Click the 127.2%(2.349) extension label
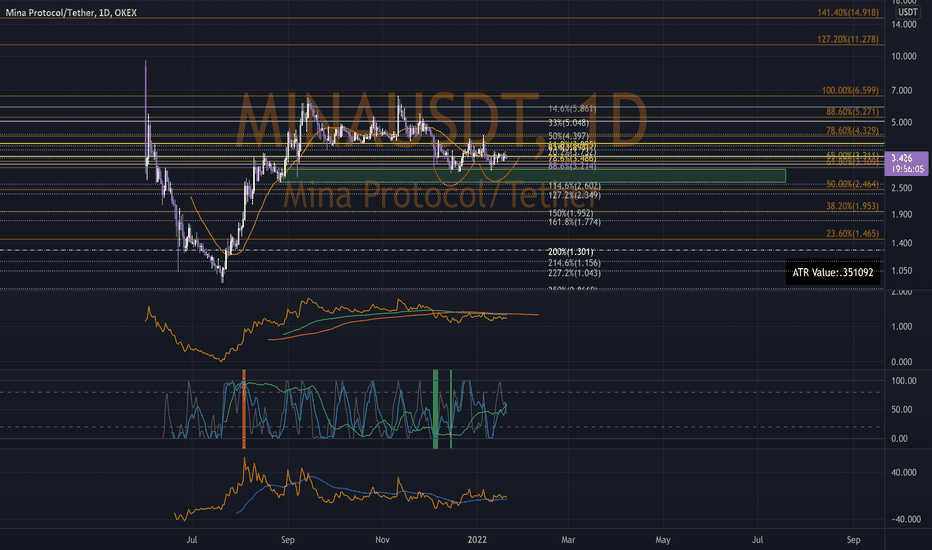The image size is (932, 550). (x=574, y=194)
